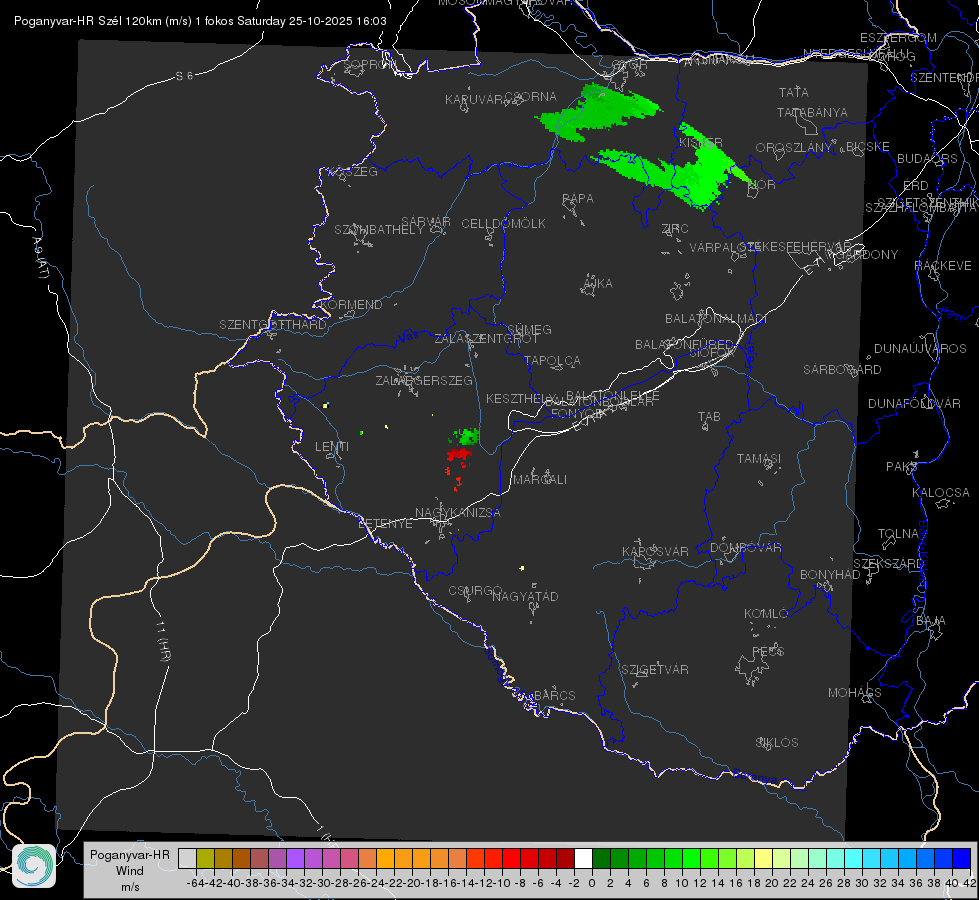This screenshot has height=900, width=979.
Task: Click the TAB city label
Action: [709, 417]
